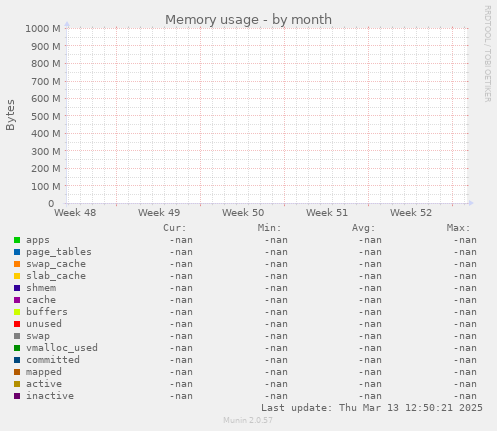Click the 'Week 50' axis label

[243, 213]
